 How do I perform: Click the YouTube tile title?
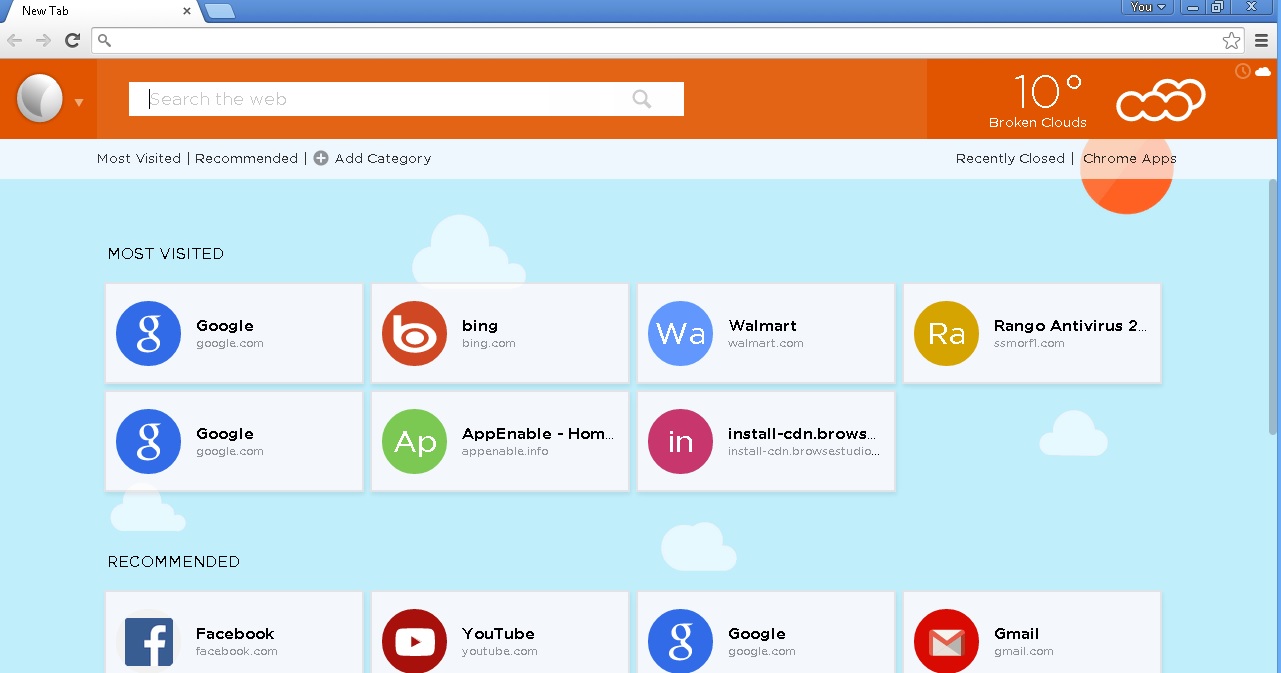(498, 633)
